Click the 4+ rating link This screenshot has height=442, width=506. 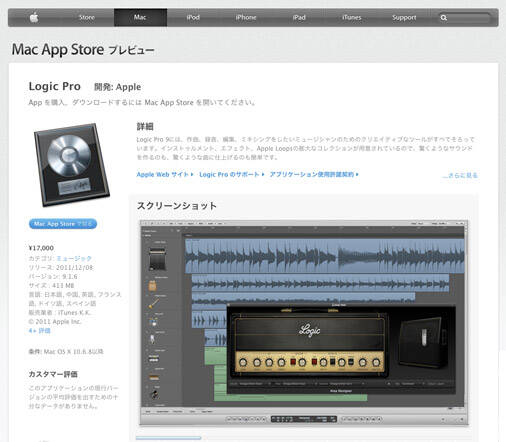click(39, 331)
